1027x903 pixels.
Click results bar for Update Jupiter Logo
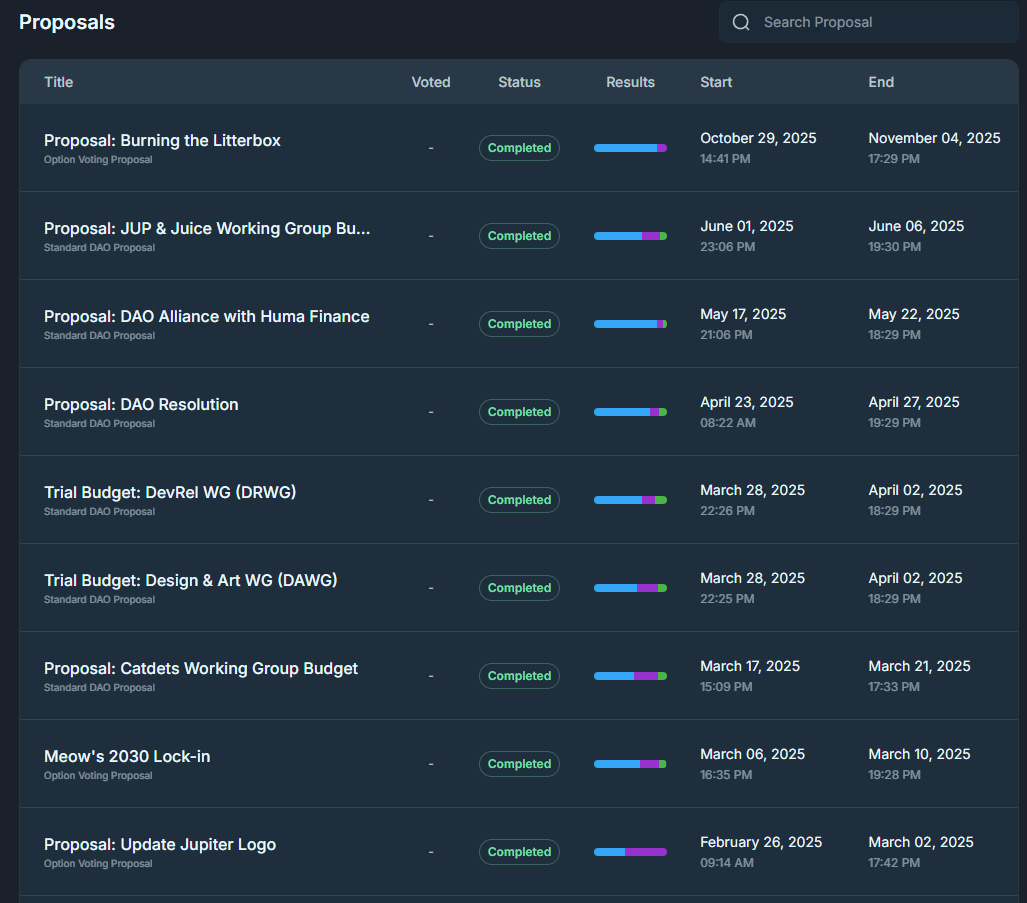click(630, 852)
